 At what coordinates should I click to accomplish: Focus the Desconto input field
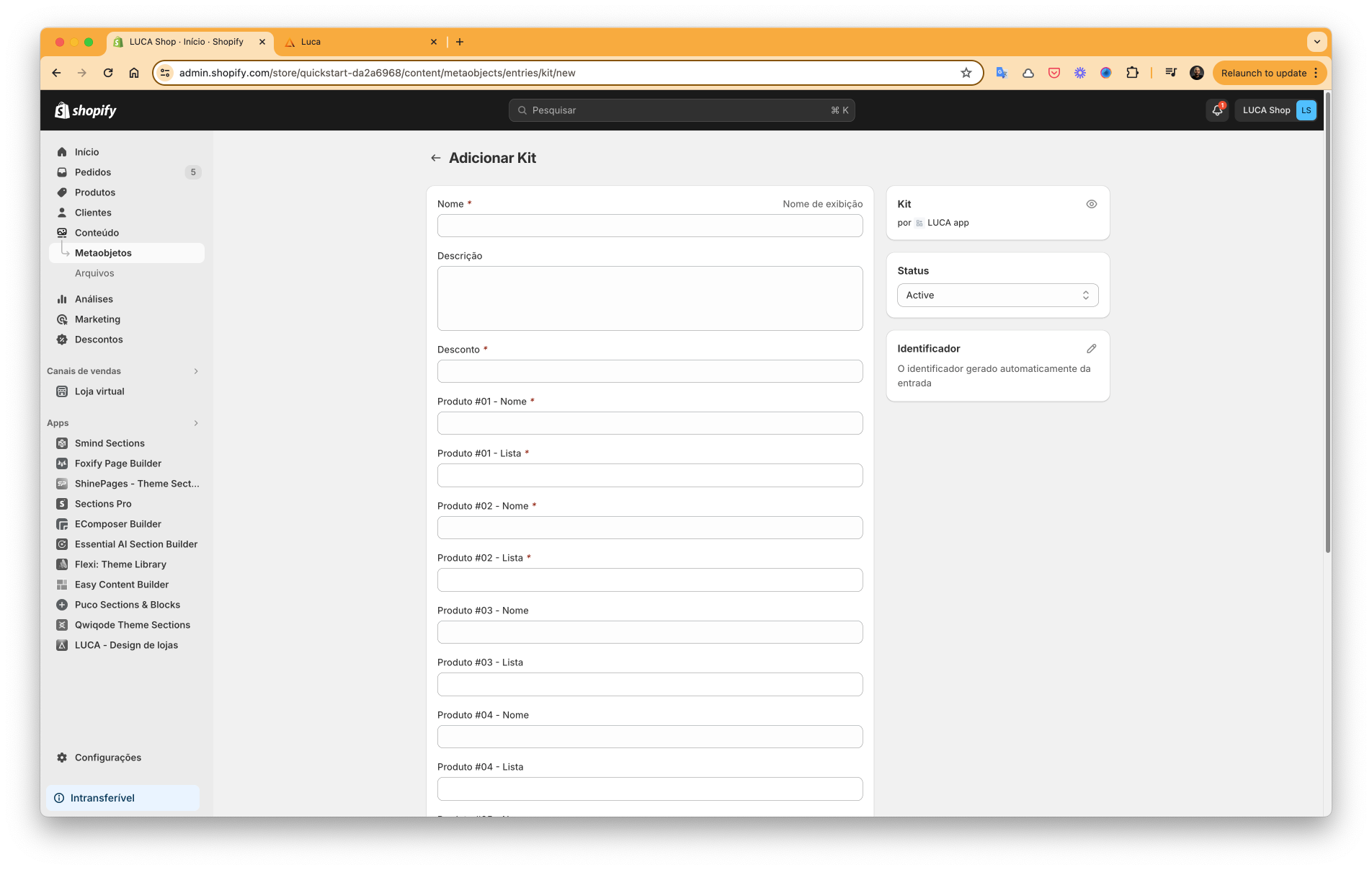(x=649, y=371)
